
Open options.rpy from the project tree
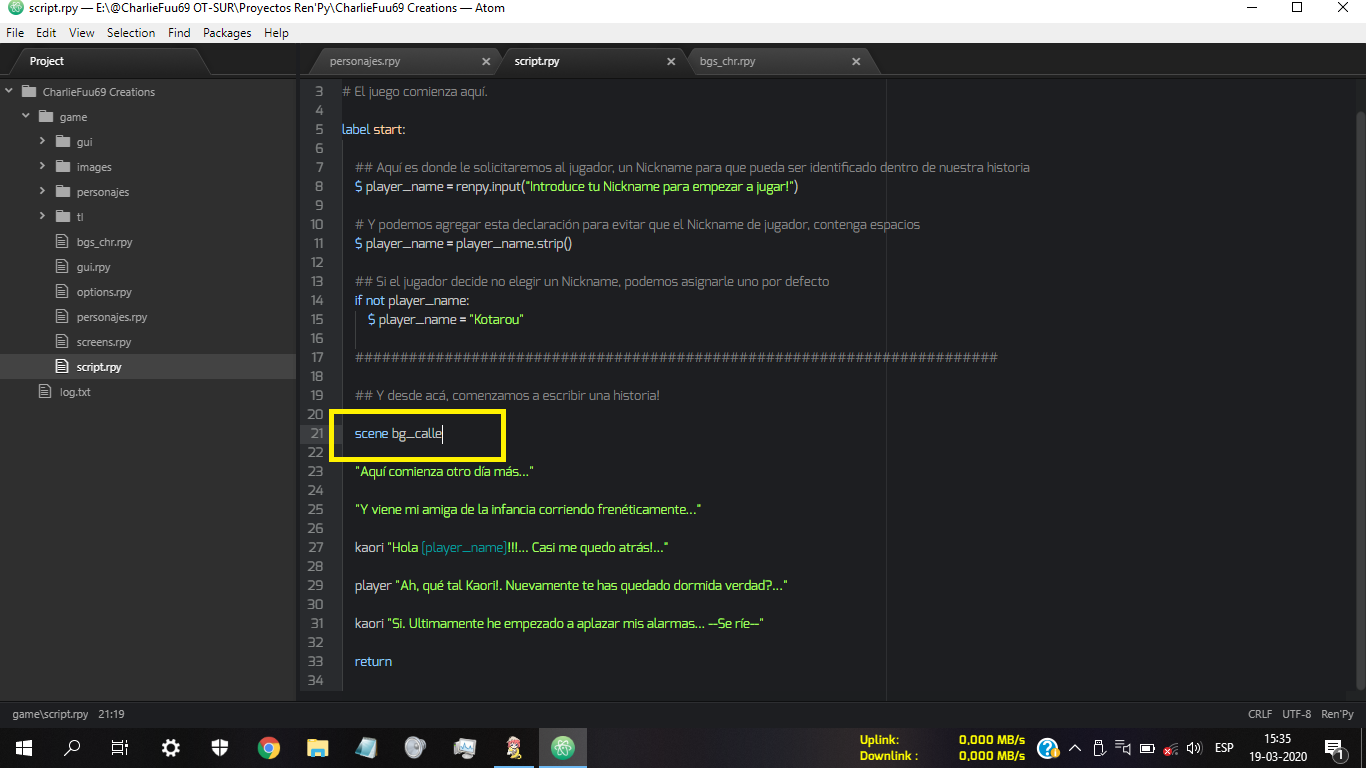[104, 292]
